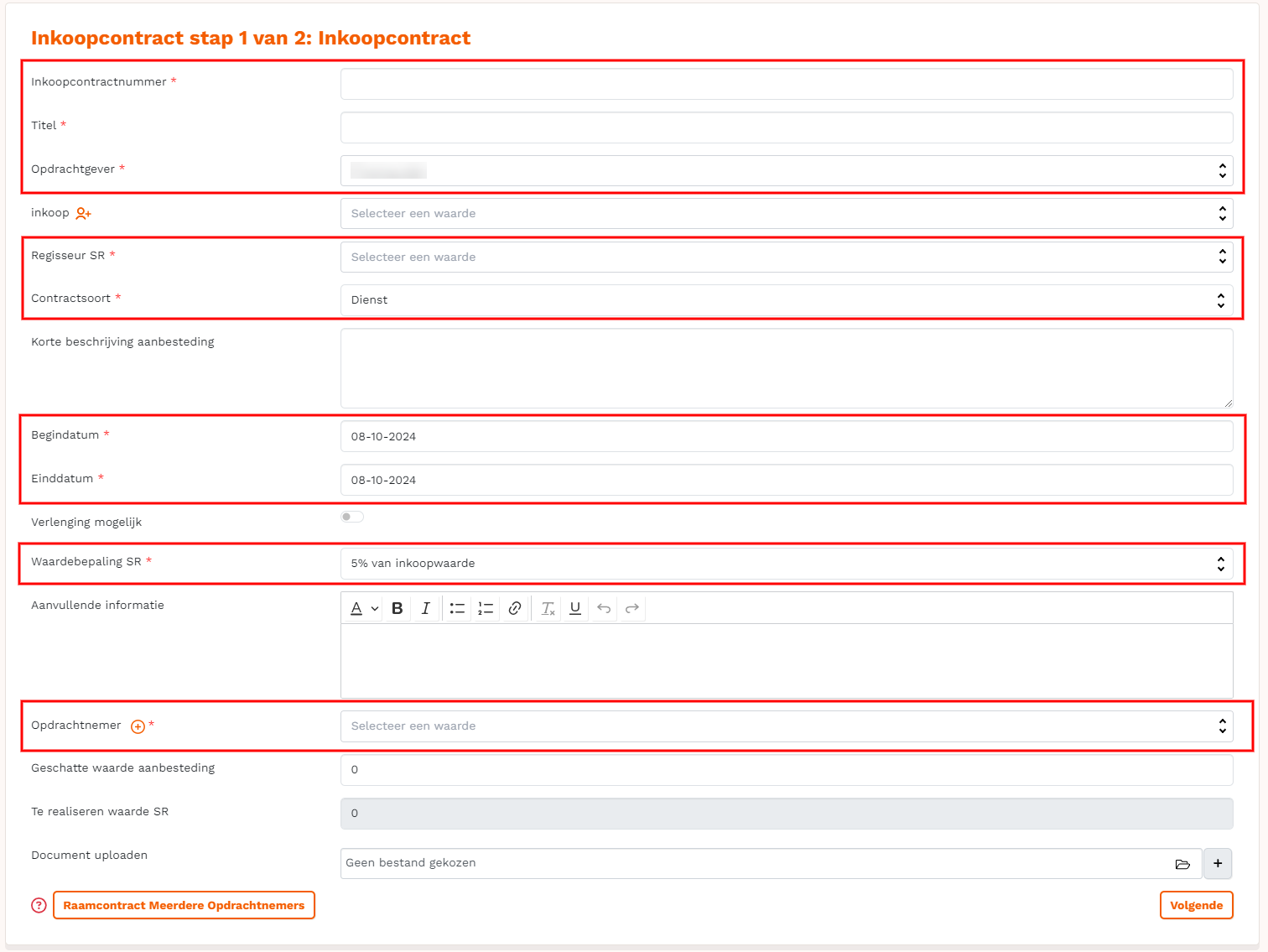
Task: Click the Verlenging mogelijk label
Action: click(x=86, y=522)
